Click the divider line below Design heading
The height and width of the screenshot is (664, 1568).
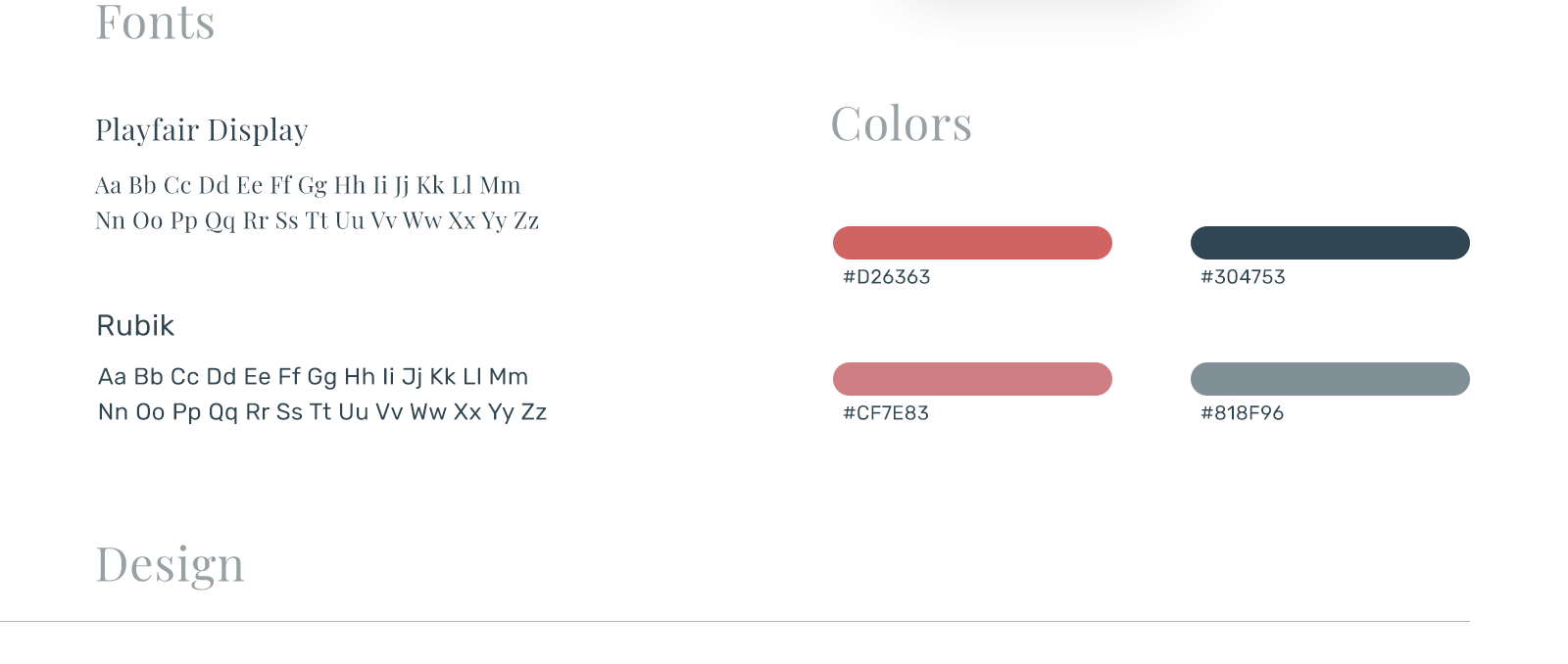(735, 621)
